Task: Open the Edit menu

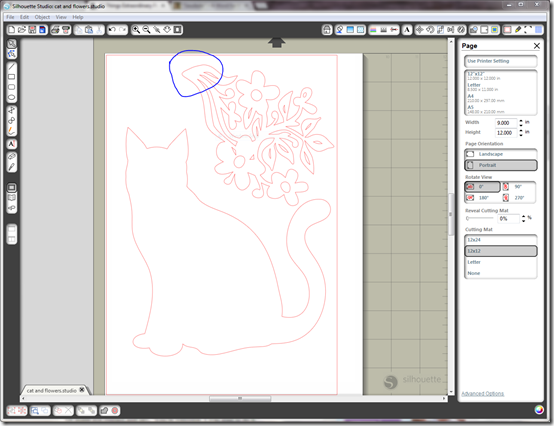Action: click(24, 17)
